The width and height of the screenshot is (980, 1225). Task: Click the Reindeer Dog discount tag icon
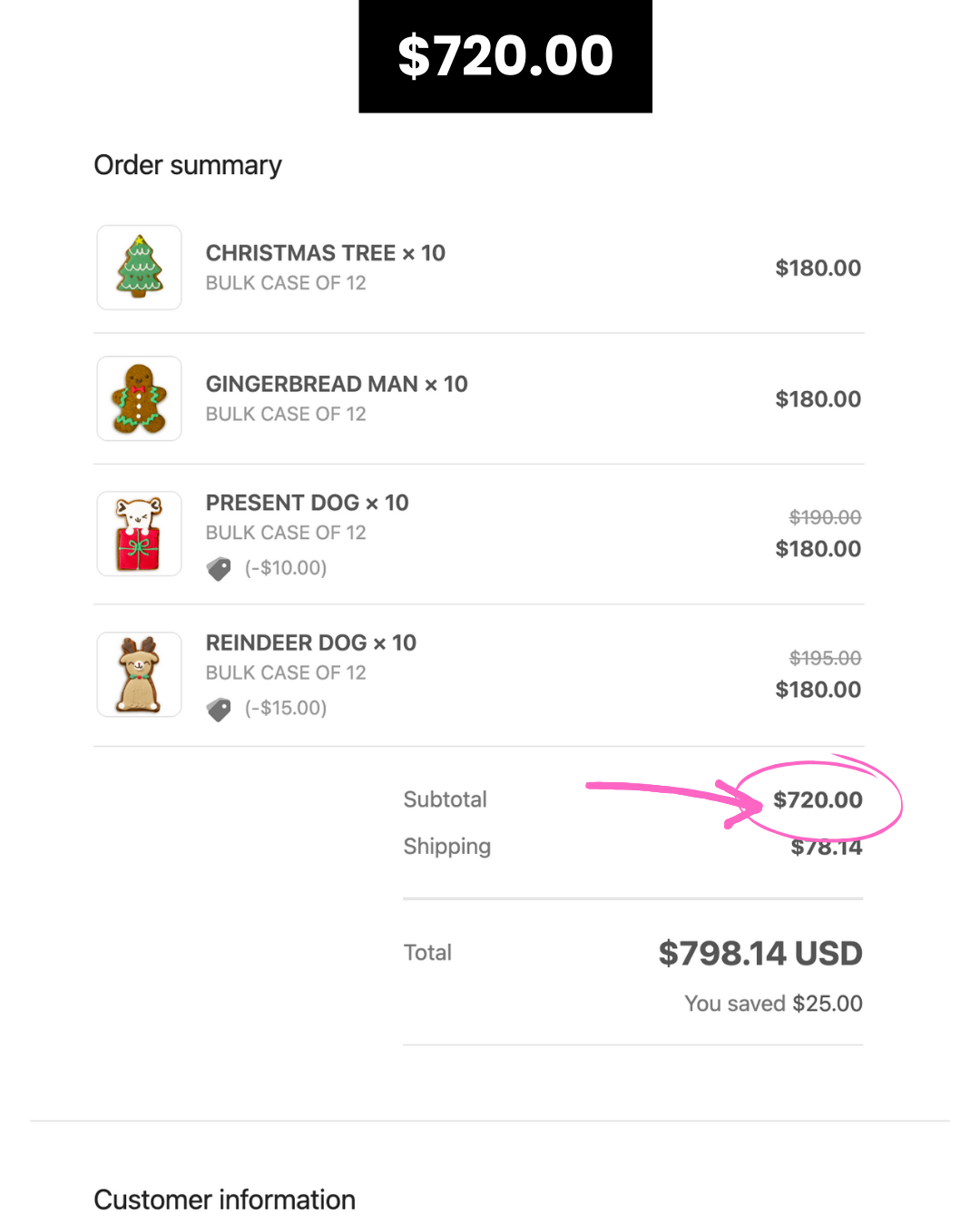219,709
